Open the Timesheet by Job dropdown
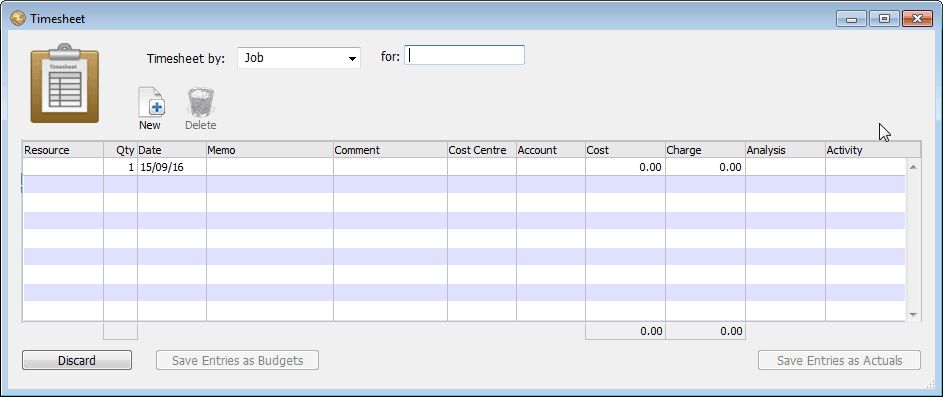The image size is (943, 397). tap(299, 58)
